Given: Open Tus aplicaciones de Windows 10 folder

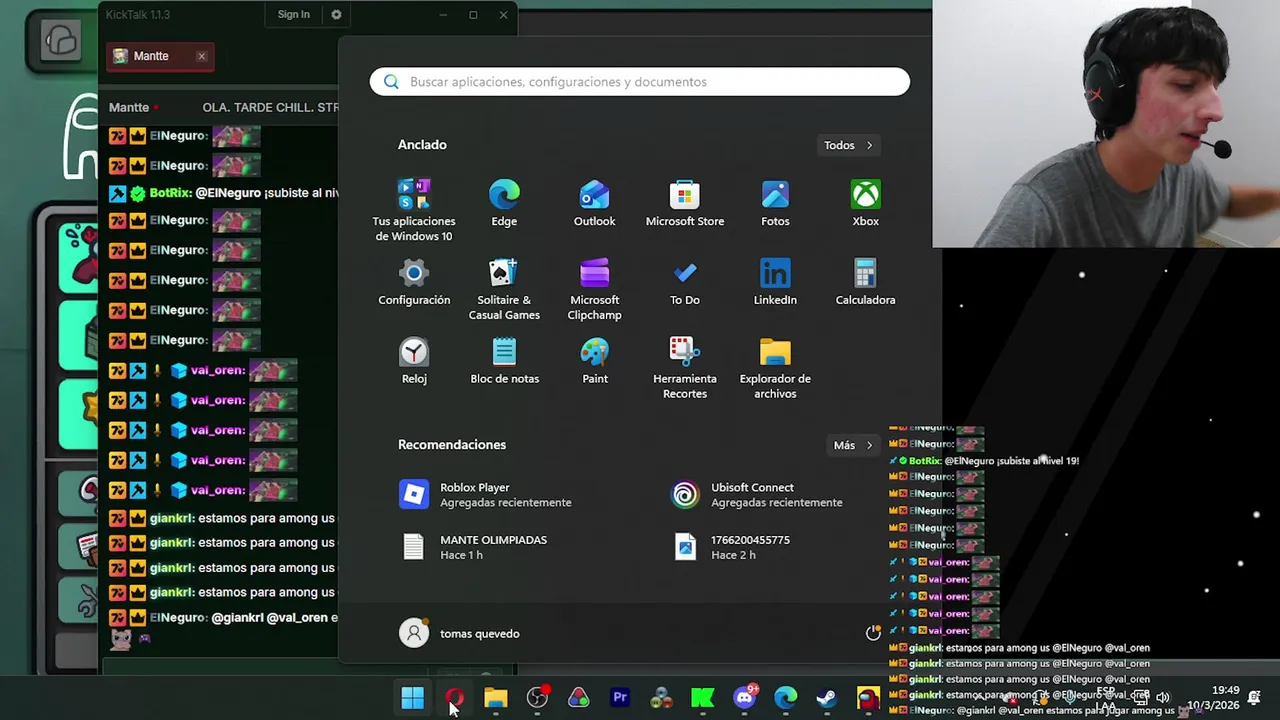Looking at the screenshot, I should (414, 210).
